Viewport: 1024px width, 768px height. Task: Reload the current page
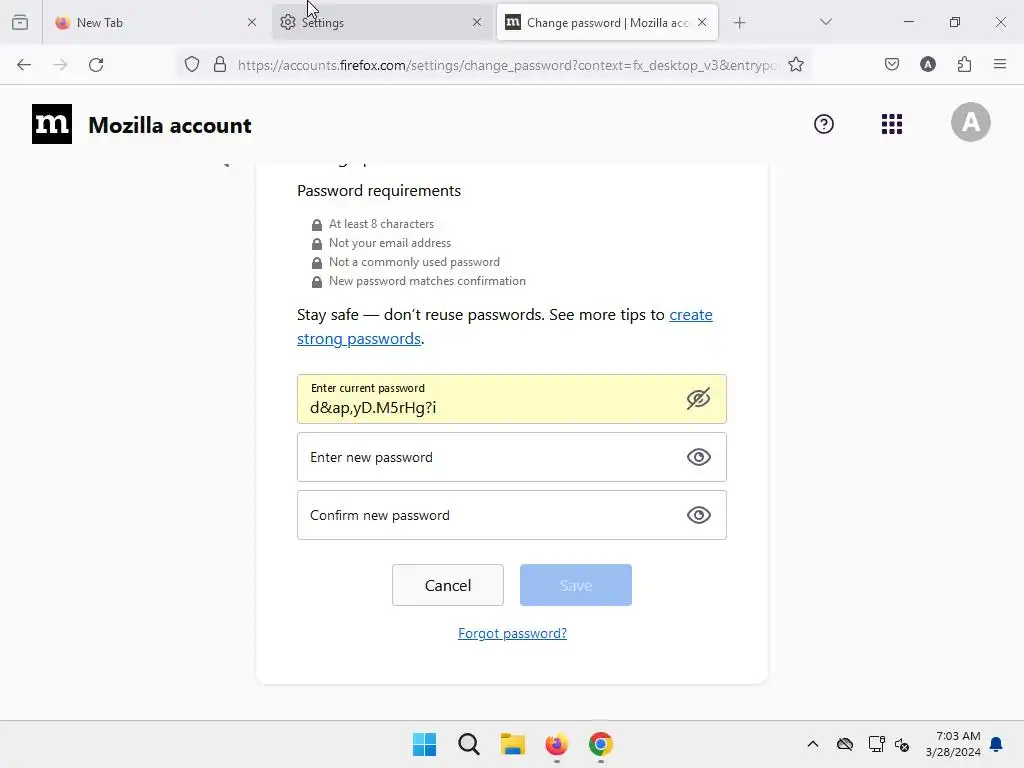pos(97,65)
